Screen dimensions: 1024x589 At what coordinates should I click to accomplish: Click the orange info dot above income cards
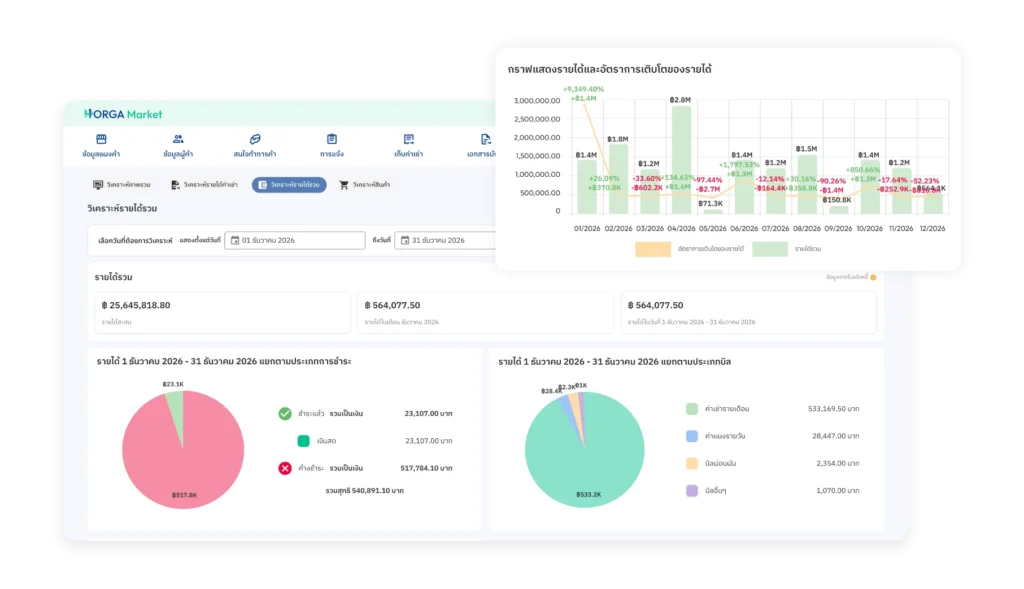tap(873, 278)
